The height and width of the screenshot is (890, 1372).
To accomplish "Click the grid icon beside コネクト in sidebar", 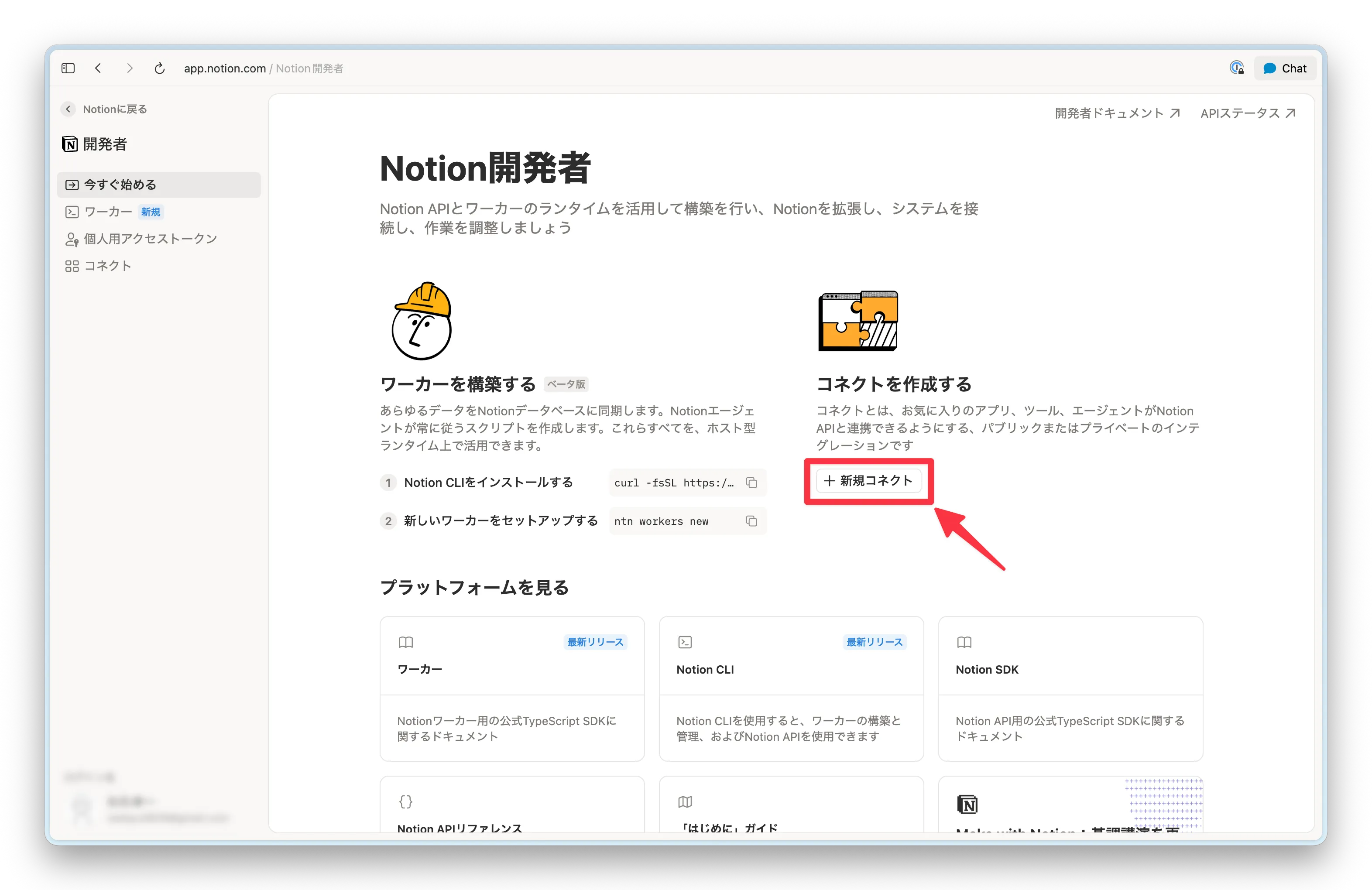I will click(x=72, y=266).
